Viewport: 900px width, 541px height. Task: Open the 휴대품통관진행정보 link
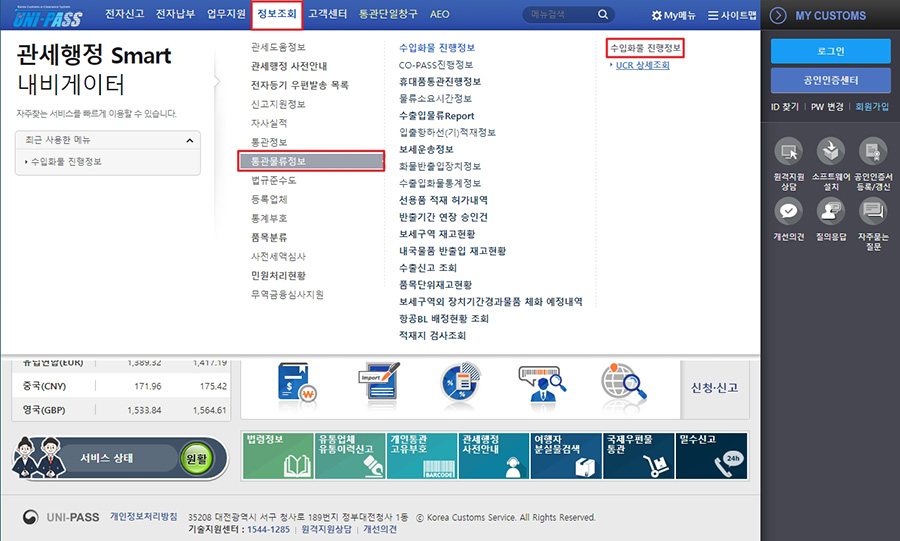coord(440,81)
